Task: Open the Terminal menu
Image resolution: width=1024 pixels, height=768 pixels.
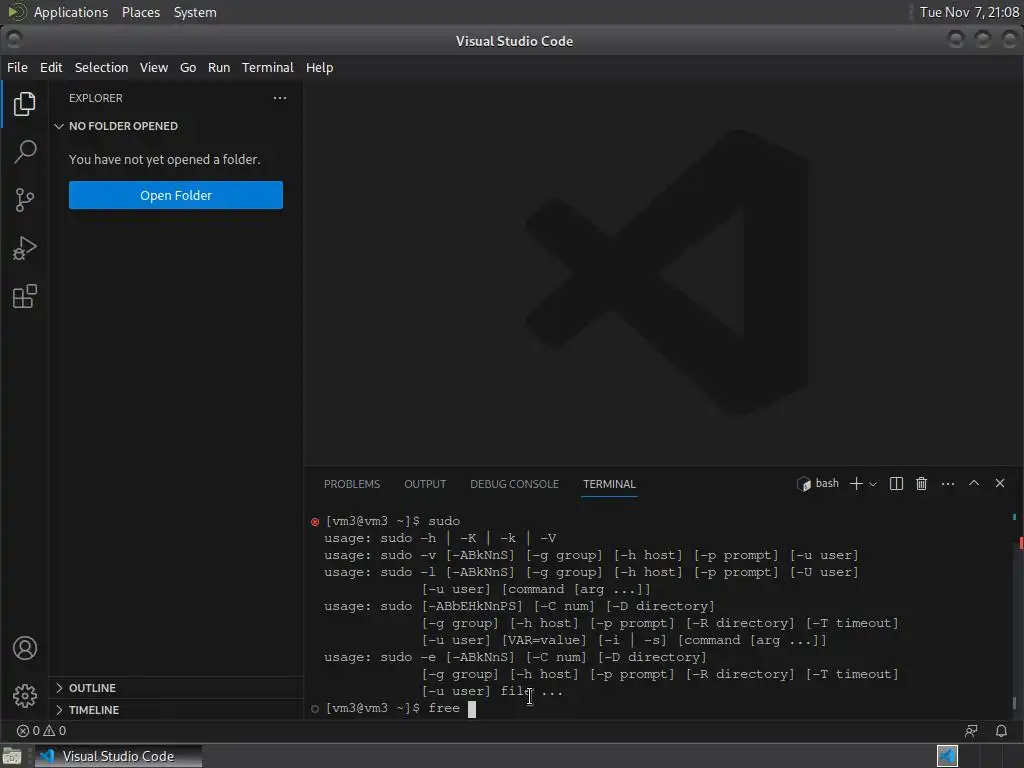Action: point(268,68)
